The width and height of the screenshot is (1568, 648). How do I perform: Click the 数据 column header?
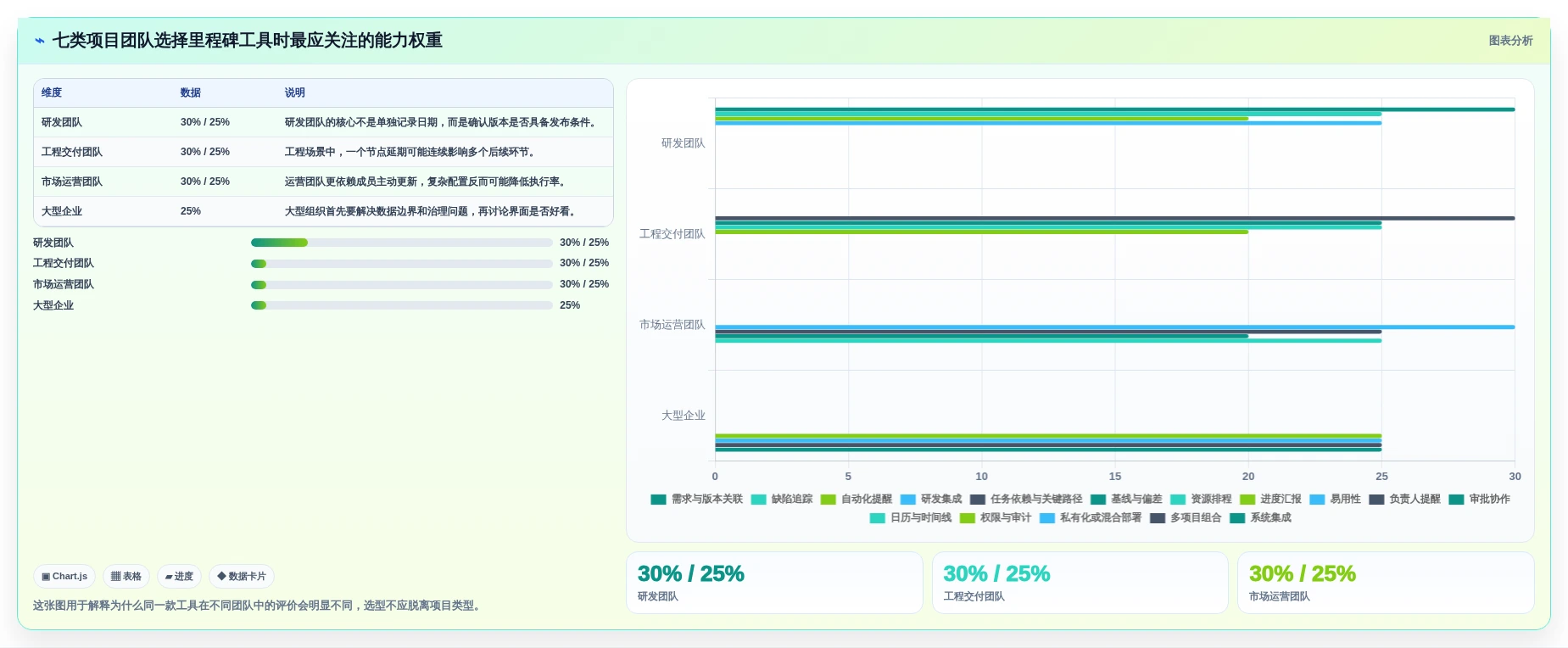pyautogui.click(x=191, y=92)
